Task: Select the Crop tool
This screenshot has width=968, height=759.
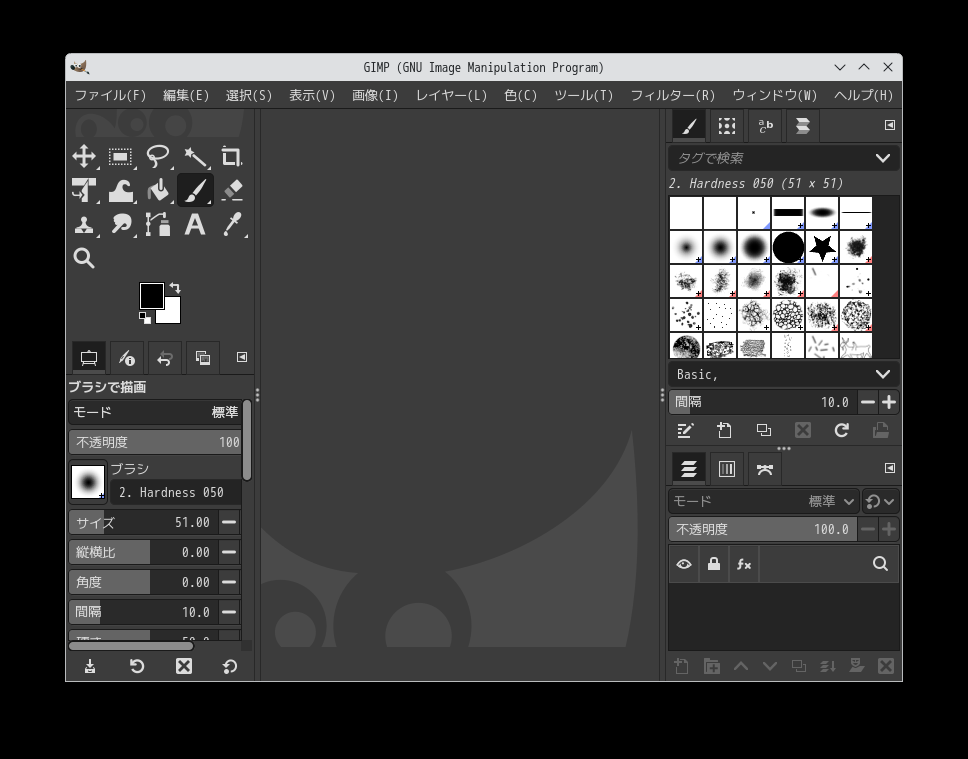Action: pyautogui.click(x=232, y=156)
